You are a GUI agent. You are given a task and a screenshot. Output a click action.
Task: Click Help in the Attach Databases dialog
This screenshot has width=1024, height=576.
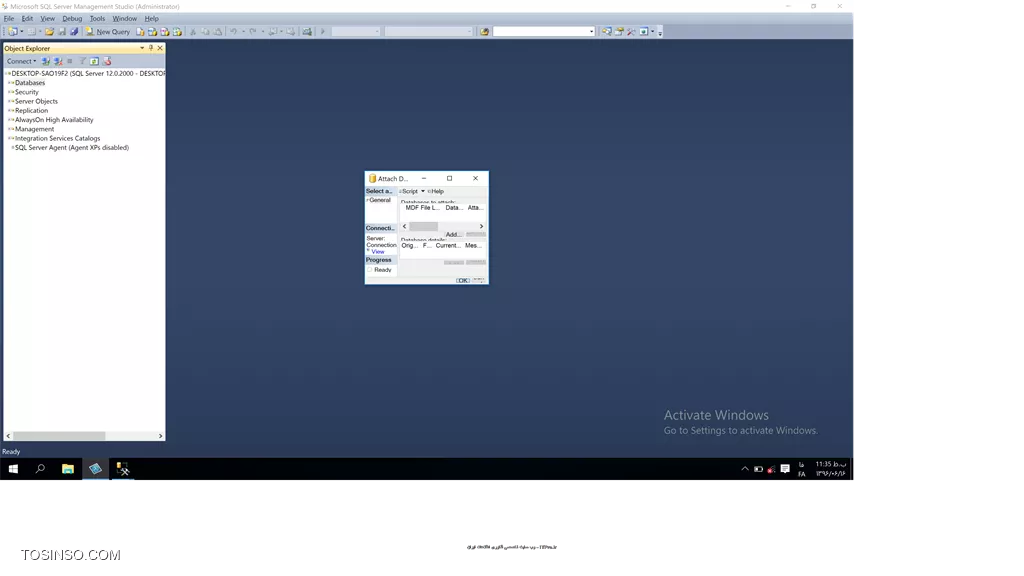[436, 191]
